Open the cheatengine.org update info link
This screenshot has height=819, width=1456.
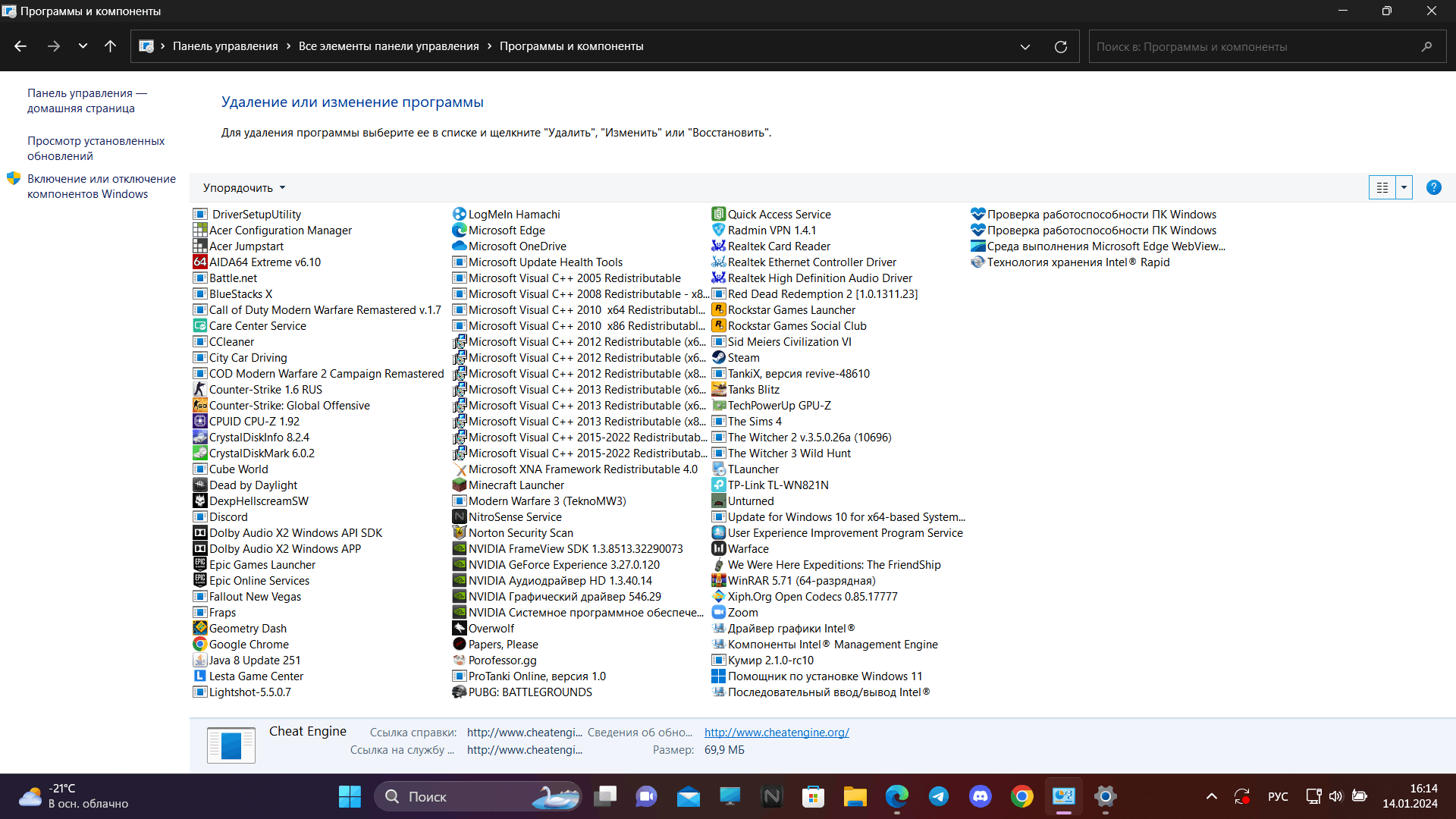coord(777,733)
